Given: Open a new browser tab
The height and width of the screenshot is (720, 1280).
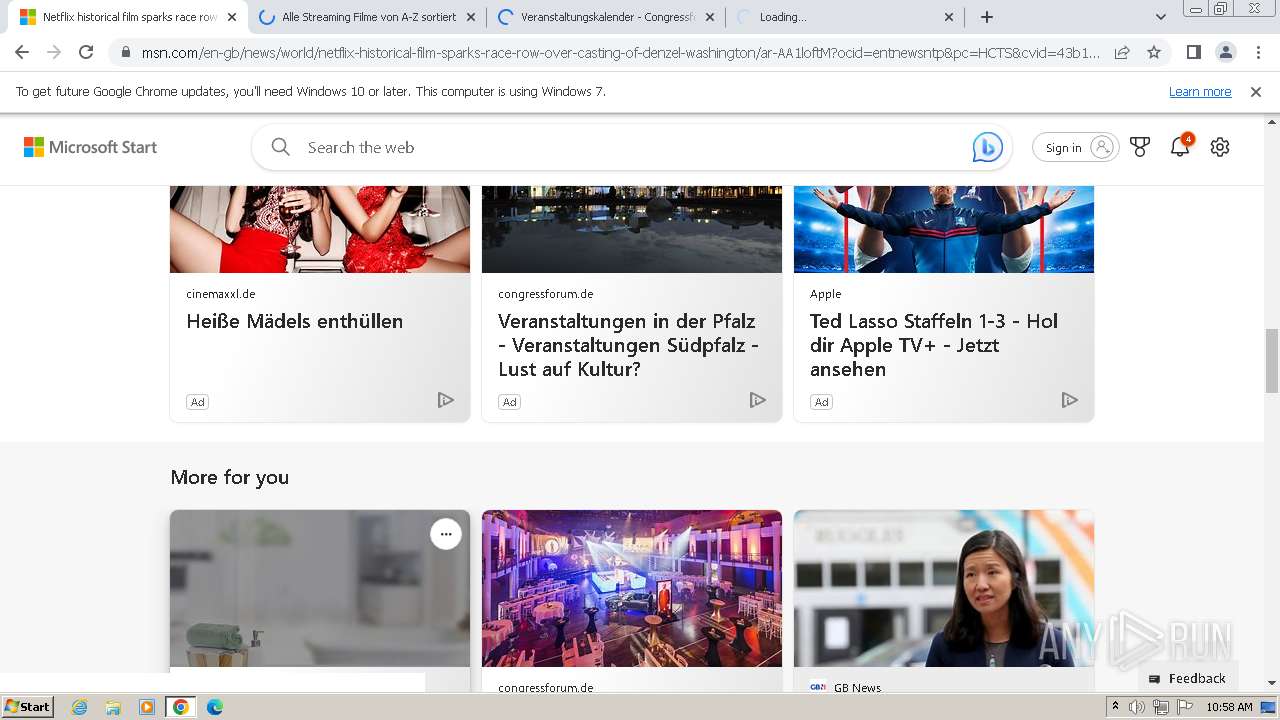Looking at the screenshot, I should [x=987, y=17].
